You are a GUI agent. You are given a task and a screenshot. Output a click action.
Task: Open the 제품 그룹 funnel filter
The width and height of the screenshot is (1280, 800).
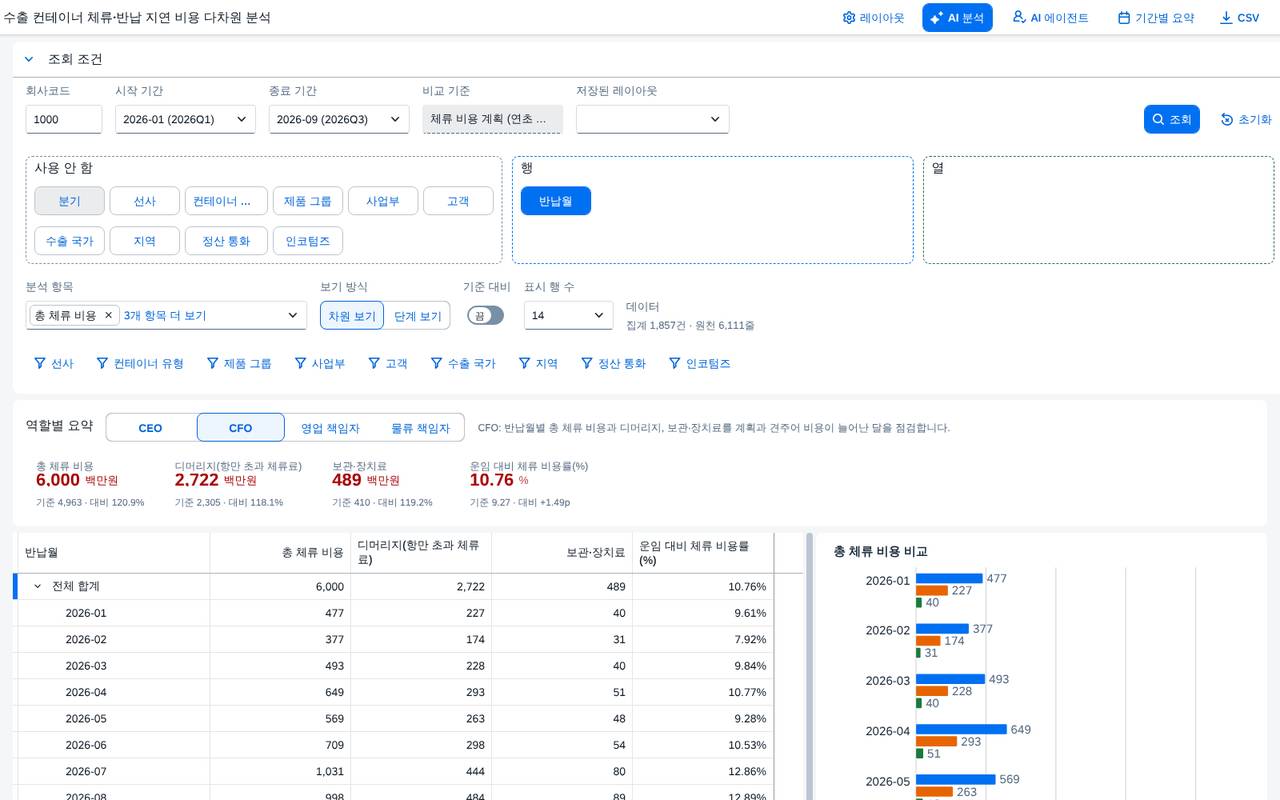click(x=239, y=364)
